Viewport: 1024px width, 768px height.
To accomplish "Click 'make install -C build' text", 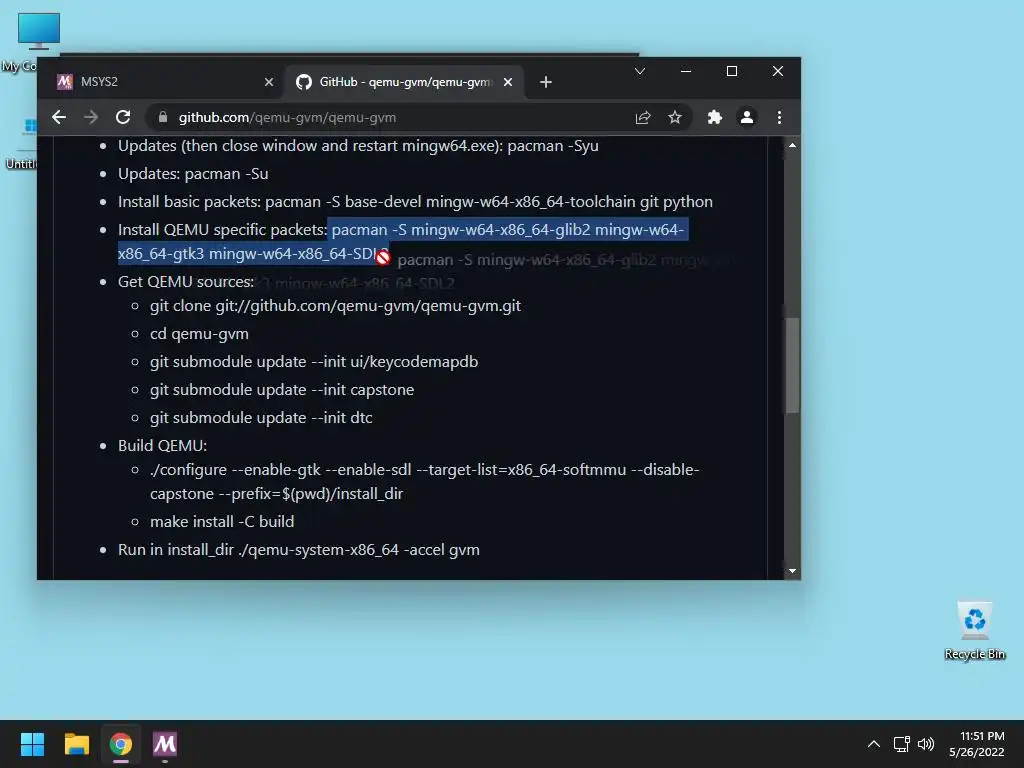I will click(x=222, y=522).
